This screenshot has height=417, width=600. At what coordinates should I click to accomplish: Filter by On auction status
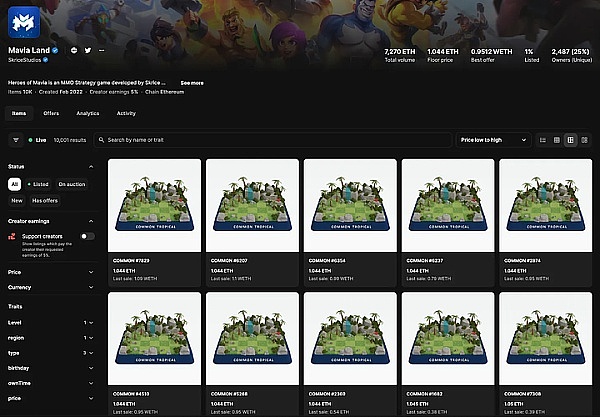point(73,184)
